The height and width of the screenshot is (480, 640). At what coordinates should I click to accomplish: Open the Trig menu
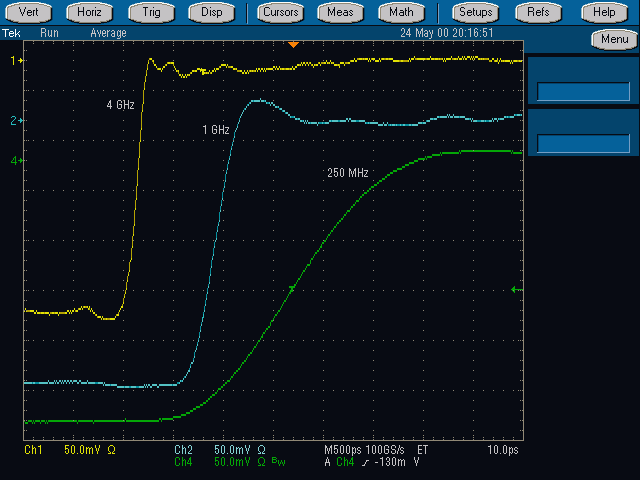151,12
